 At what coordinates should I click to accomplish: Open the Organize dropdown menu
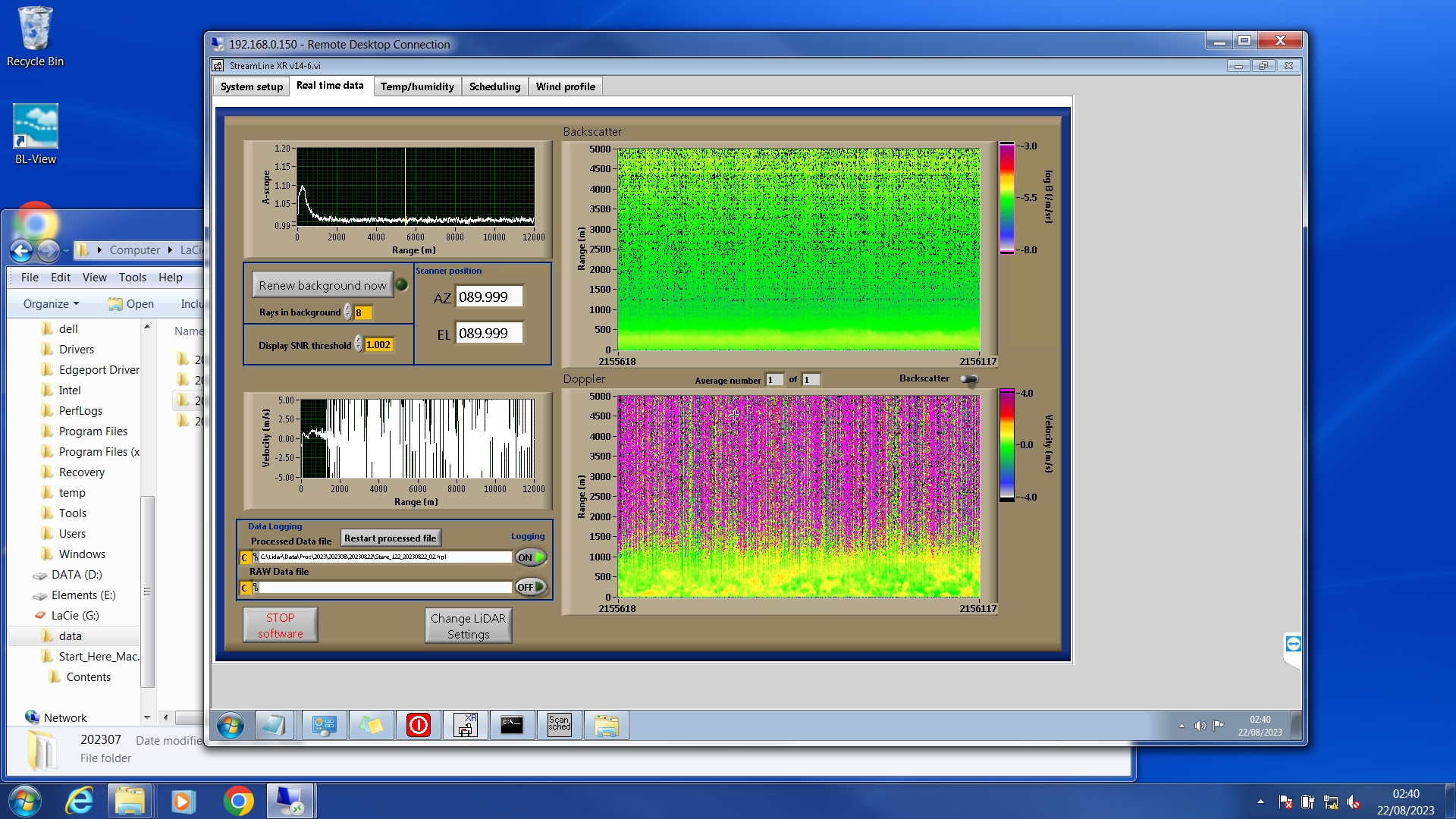pos(51,303)
